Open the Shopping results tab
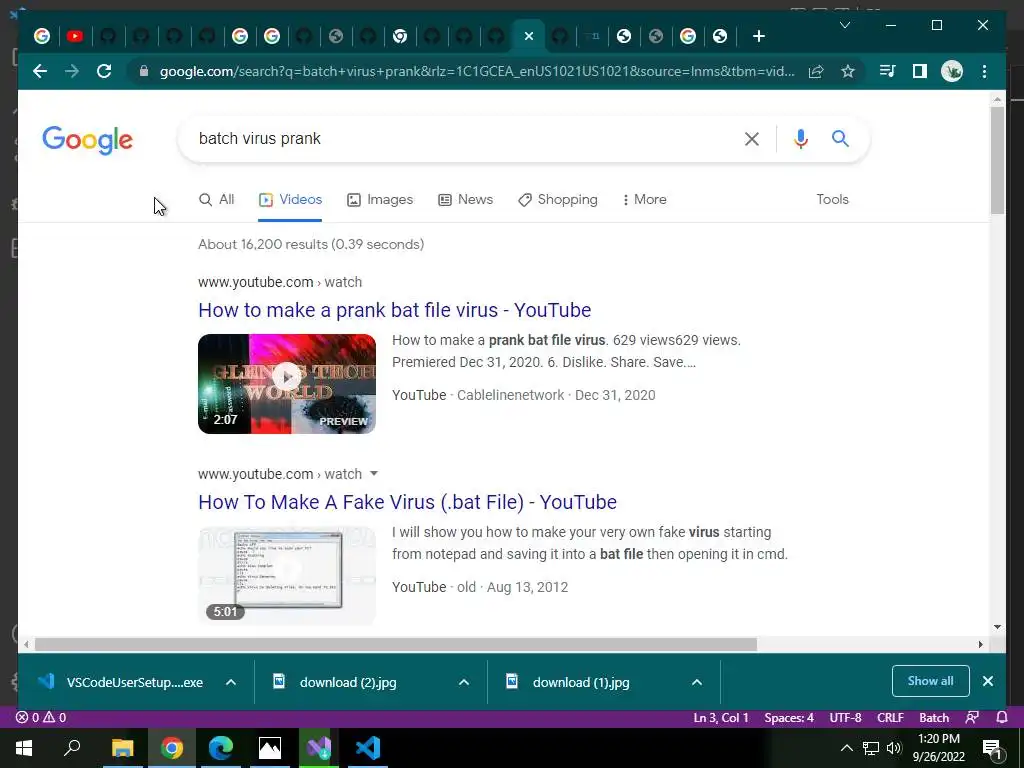1024x768 pixels. pyautogui.click(x=558, y=200)
